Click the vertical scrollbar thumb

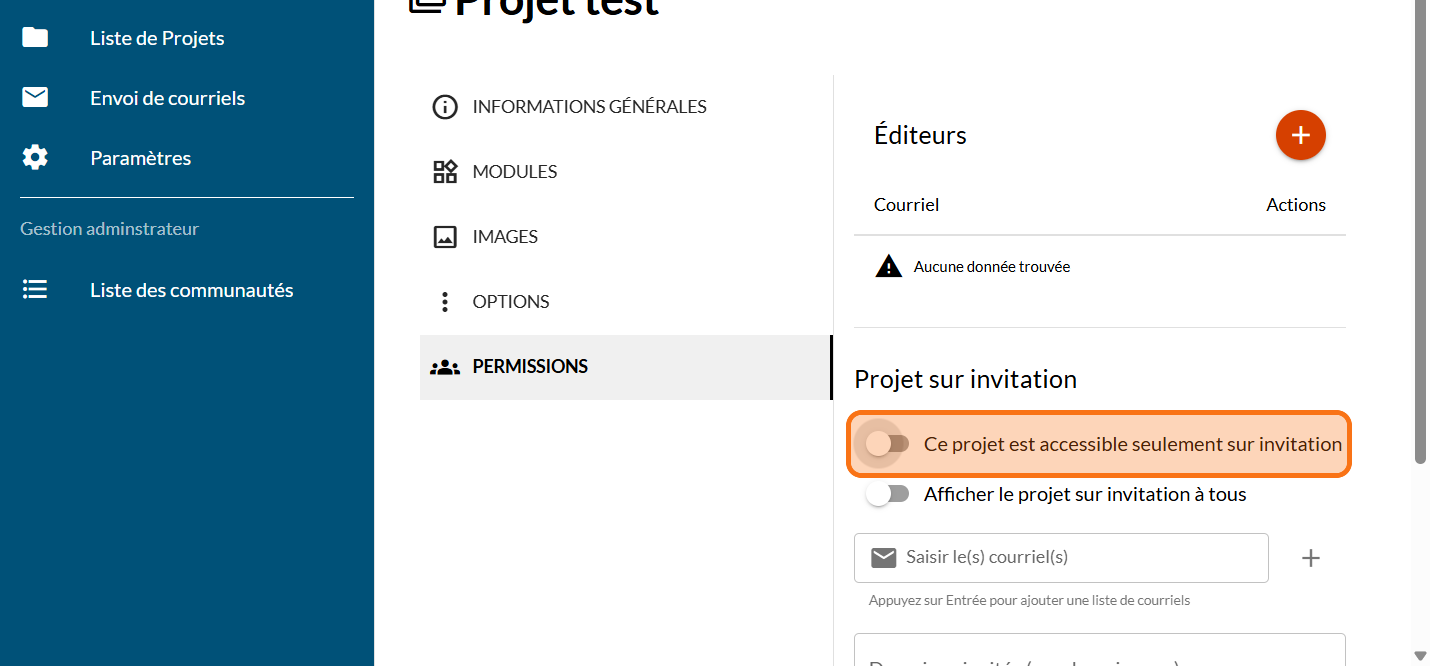(1420, 230)
